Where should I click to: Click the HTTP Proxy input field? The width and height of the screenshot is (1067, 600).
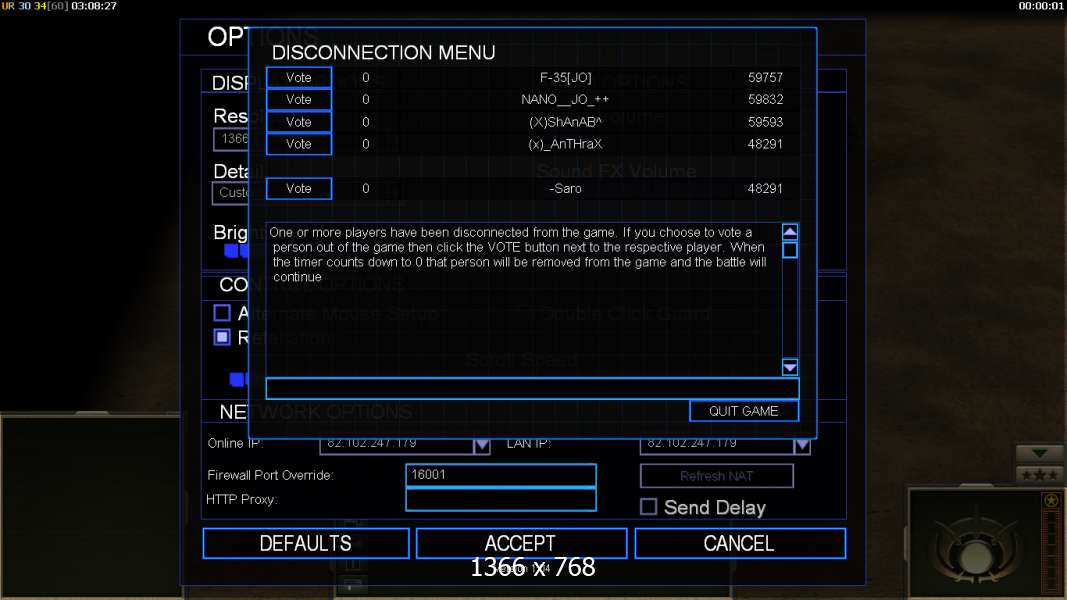click(x=501, y=499)
